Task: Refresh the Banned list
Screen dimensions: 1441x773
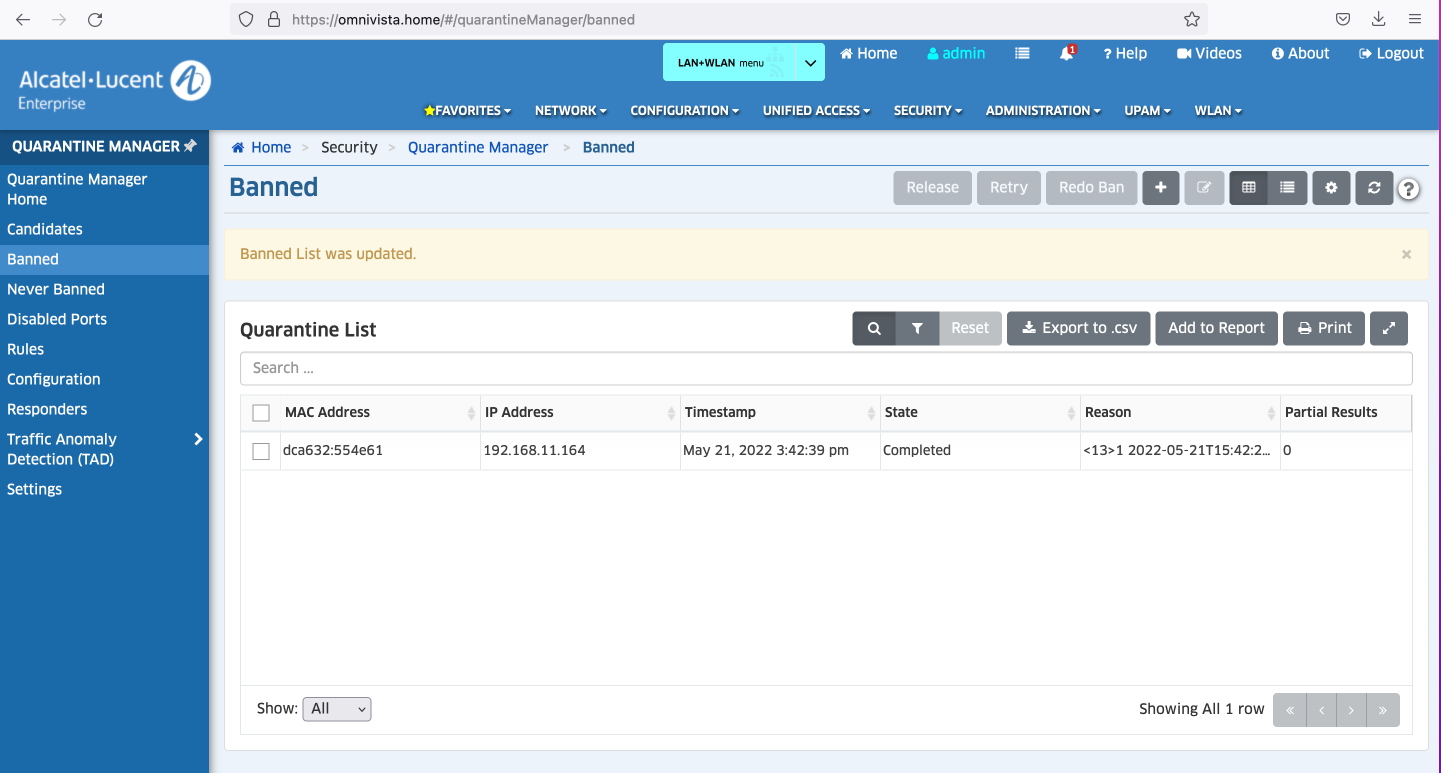Action: [x=1374, y=188]
